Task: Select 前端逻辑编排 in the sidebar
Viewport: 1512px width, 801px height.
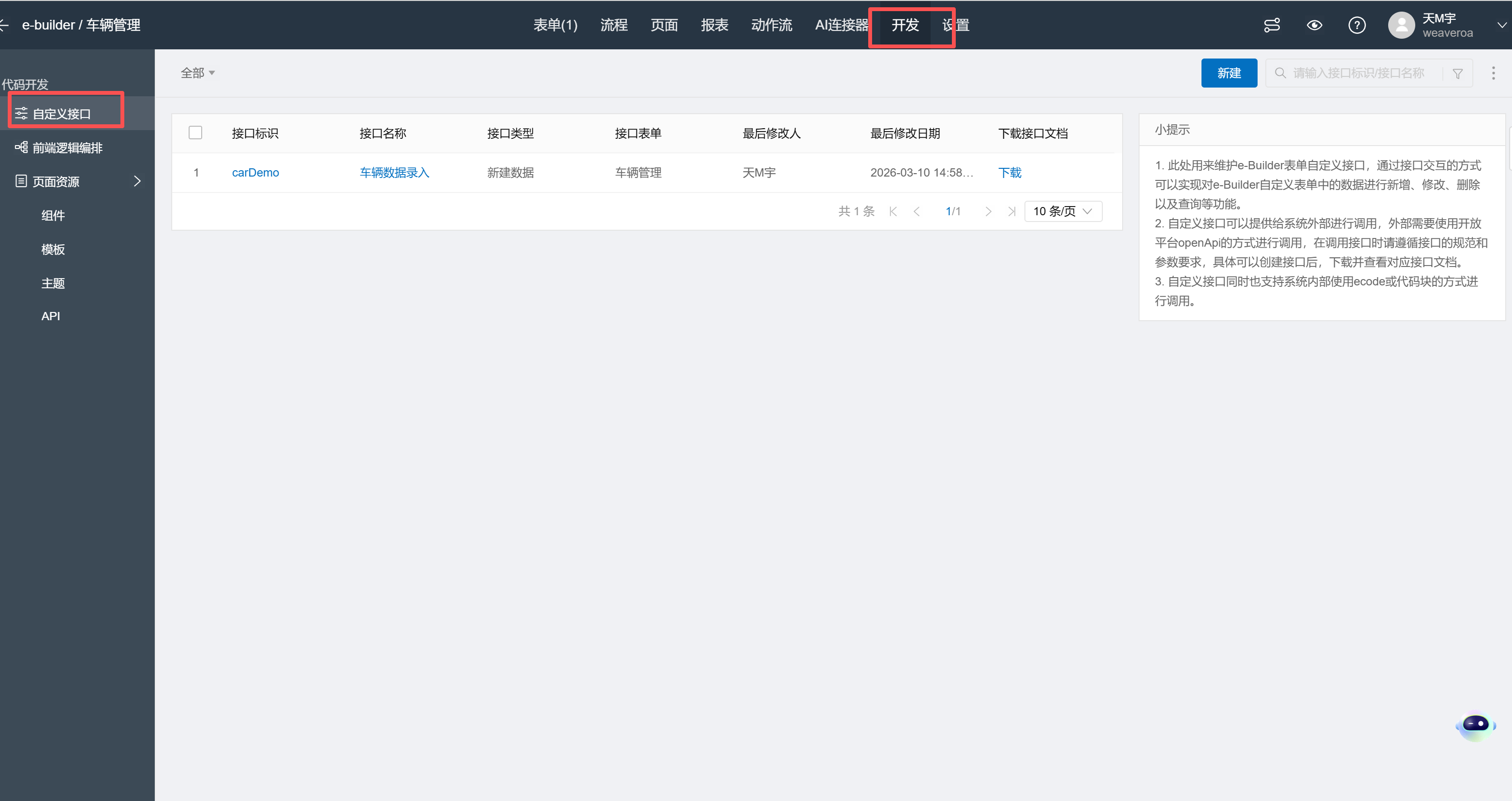Action: pos(68,148)
